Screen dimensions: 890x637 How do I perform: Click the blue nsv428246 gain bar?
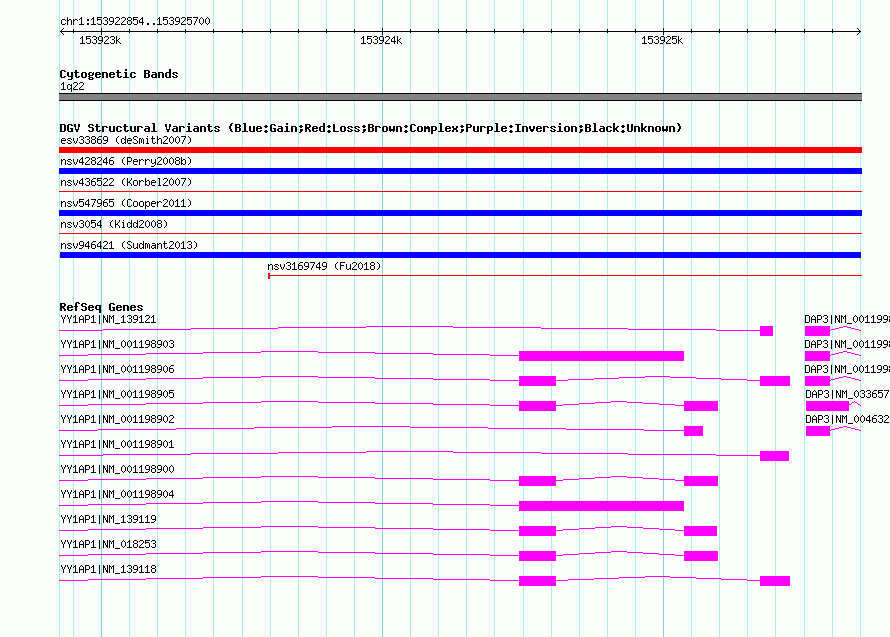[460, 171]
